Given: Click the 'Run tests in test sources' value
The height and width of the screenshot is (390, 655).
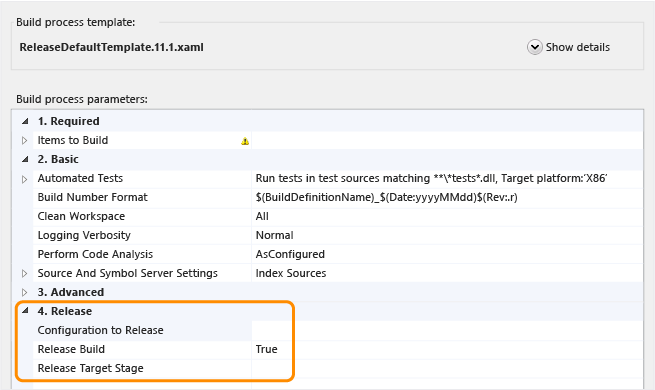Looking at the screenshot, I should [x=431, y=178].
